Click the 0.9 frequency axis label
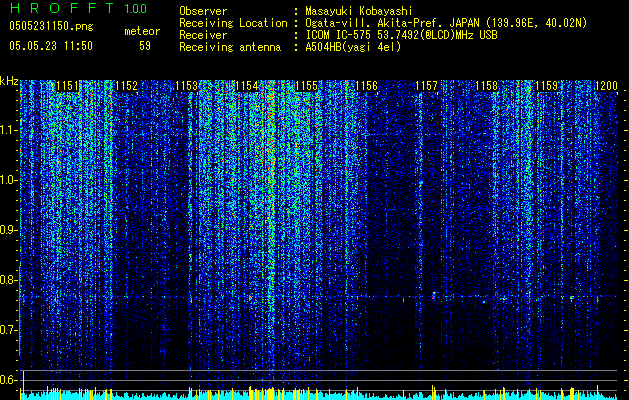 [x=9, y=230]
